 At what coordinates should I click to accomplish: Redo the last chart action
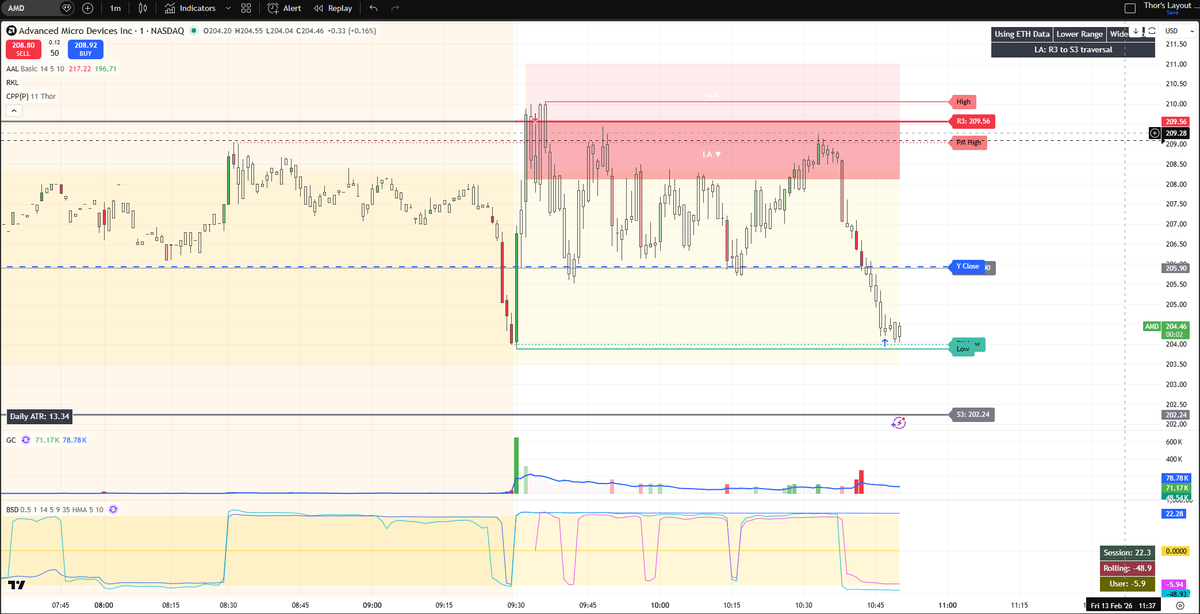tap(396, 8)
